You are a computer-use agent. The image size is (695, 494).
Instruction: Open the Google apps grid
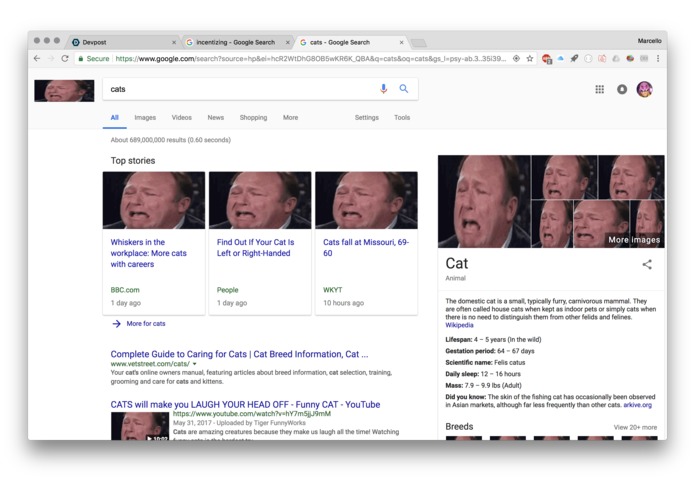click(x=599, y=89)
